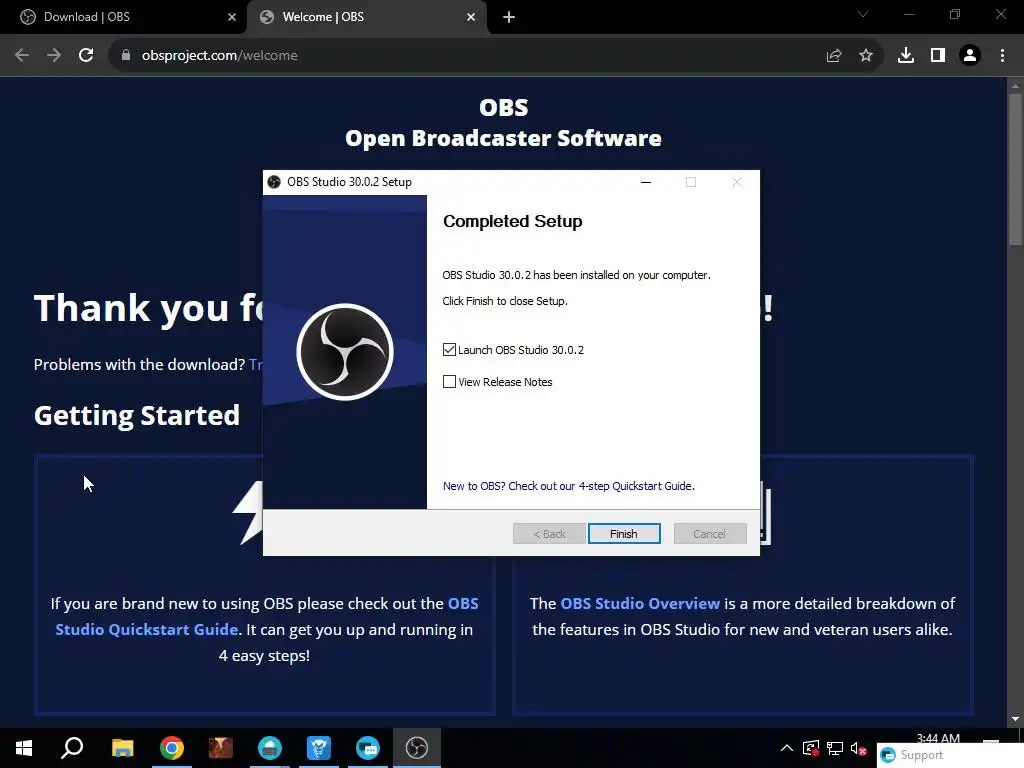Bookmark this page with star icon
Viewport: 1024px width, 768px height.
[866, 56]
